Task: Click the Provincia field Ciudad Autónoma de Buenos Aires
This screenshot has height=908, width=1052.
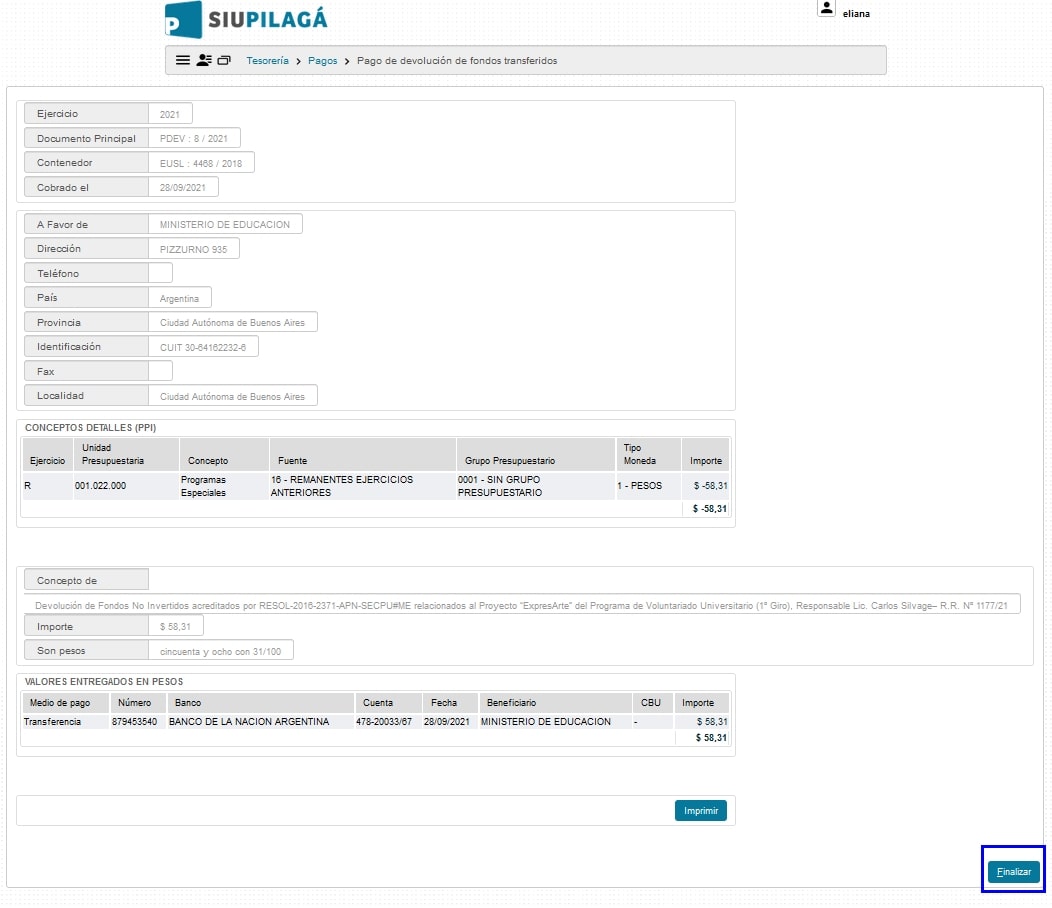Action: [x=233, y=322]
